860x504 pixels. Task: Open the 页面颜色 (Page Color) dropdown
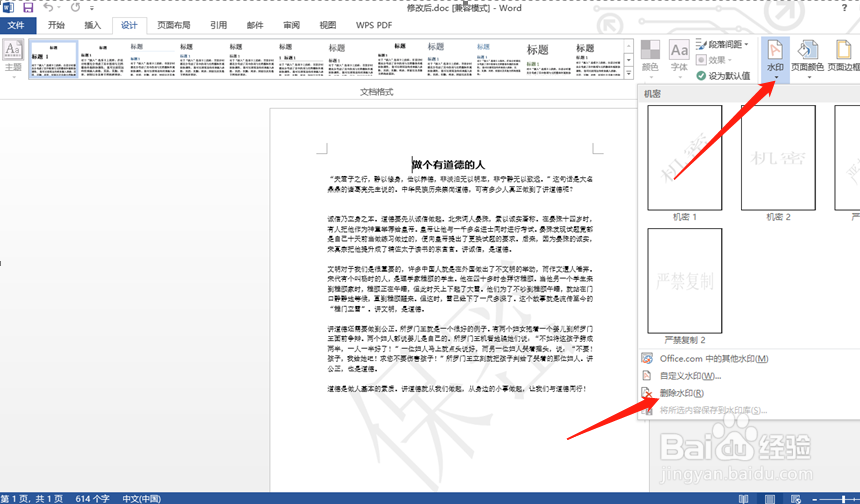click(x=807, y=59)
